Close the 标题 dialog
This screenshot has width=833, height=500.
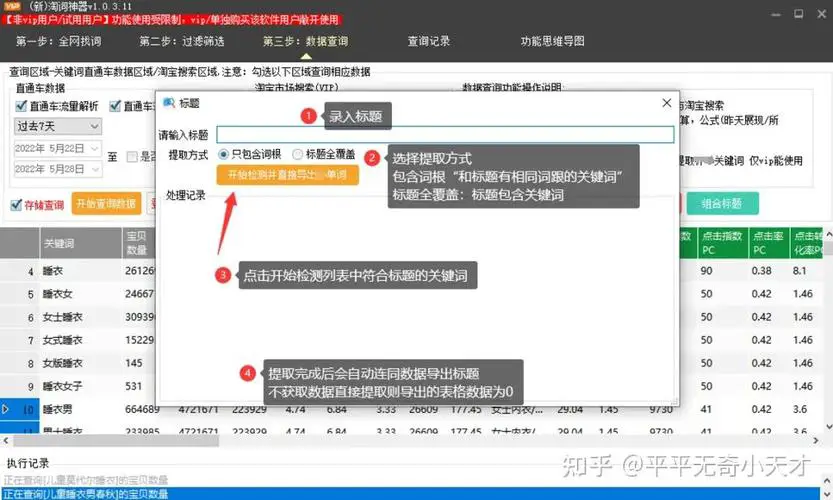coord(667,103)
